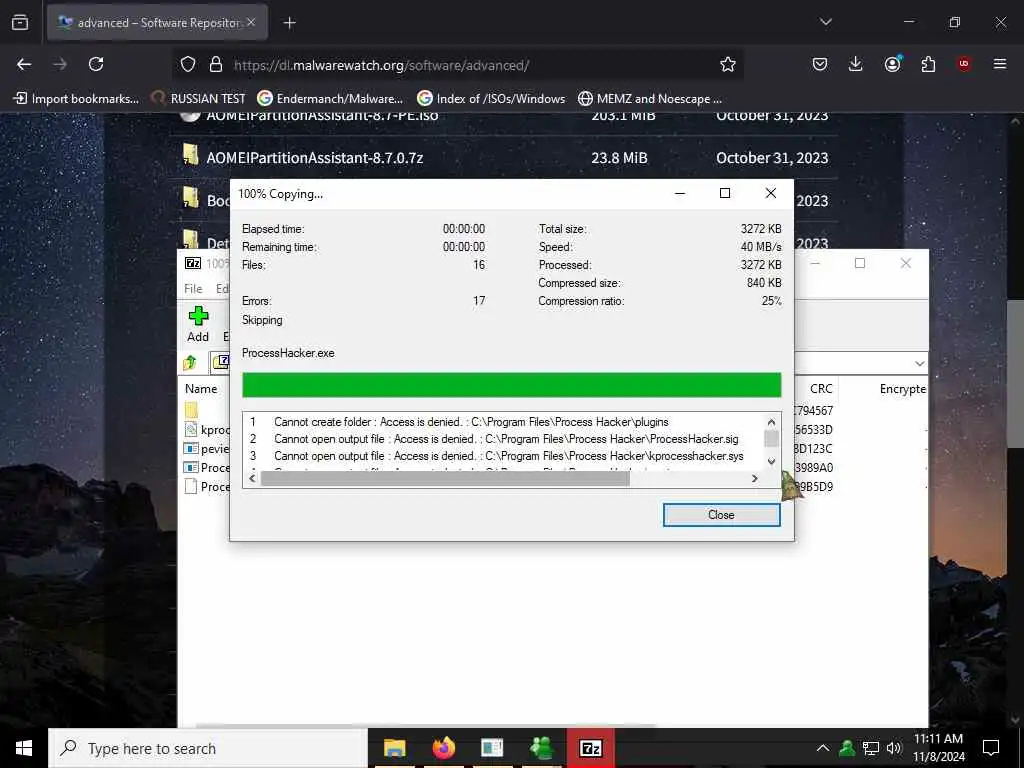Screen dimensions: 1024x768
Task: Open the extensions puzzle icon
Action: click(x=928, y=64)
